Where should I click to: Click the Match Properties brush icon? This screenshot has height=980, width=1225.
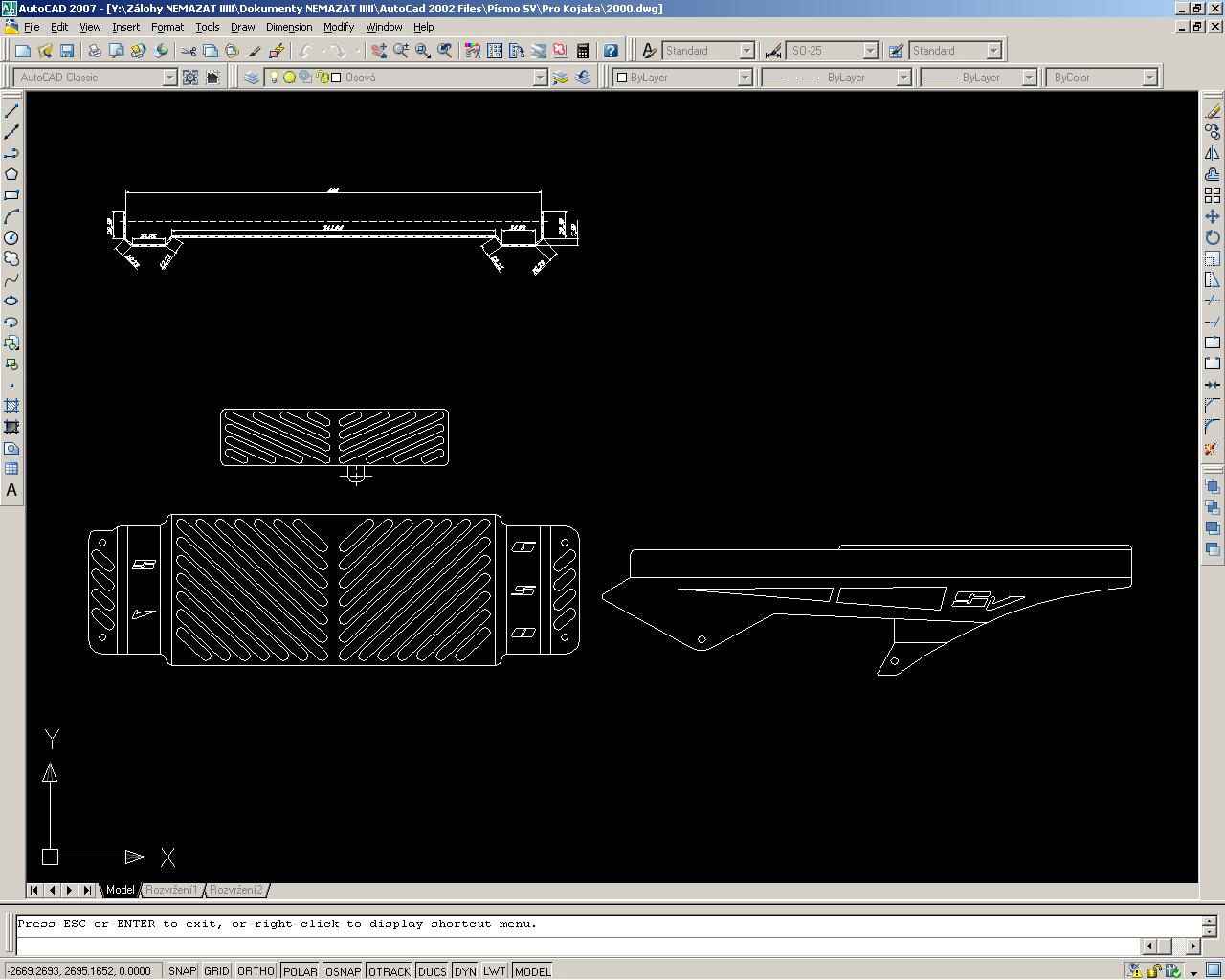click(x=255, y=51)
